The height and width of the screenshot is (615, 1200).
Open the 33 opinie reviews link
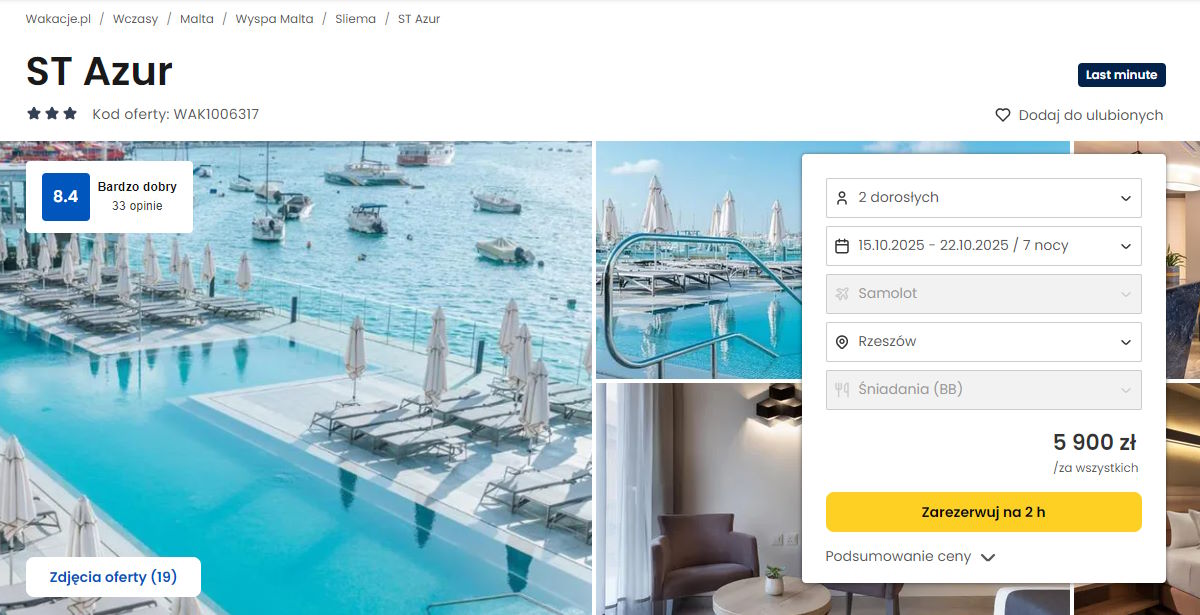[x=137, y=206]
